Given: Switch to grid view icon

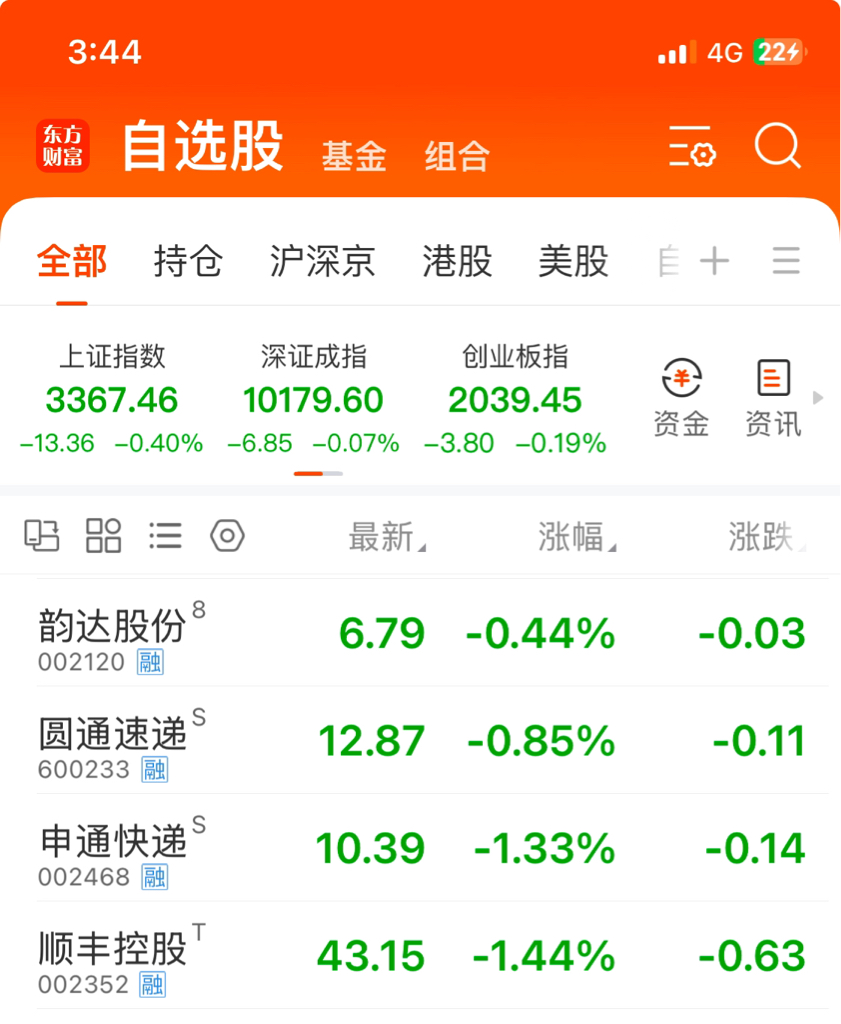Looking at the screenshot, I should (x=104, y=536).
